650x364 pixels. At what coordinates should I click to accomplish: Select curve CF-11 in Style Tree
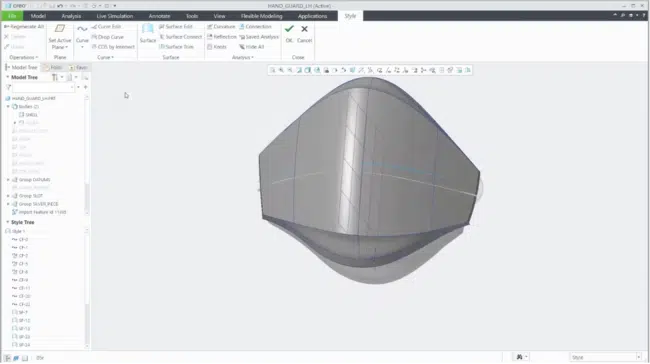[x=21, y=288]
